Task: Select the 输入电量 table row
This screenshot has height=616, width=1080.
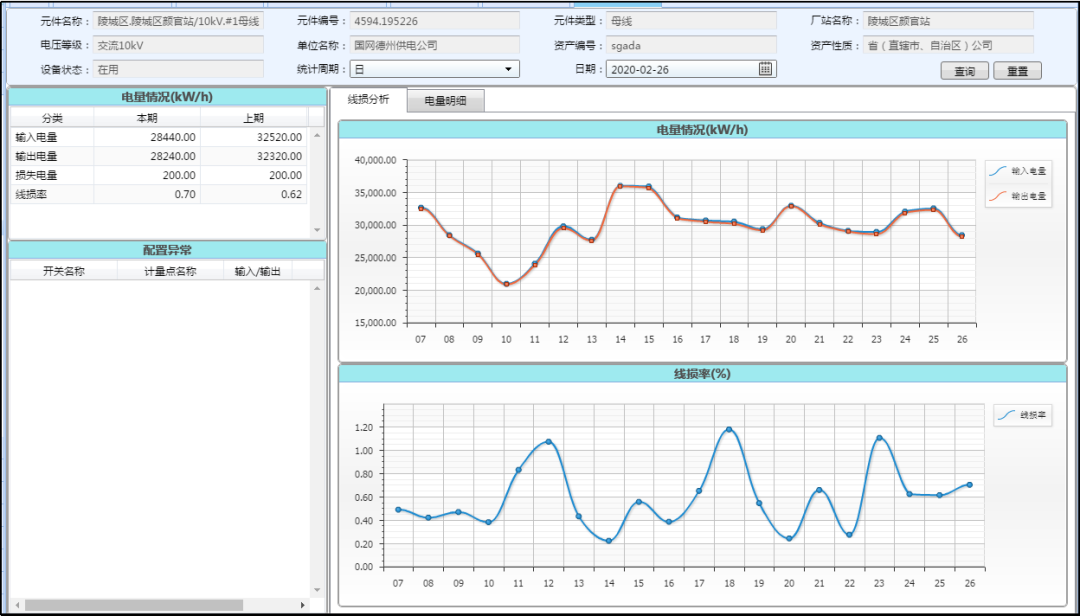Action: click(x=158, y=137)
